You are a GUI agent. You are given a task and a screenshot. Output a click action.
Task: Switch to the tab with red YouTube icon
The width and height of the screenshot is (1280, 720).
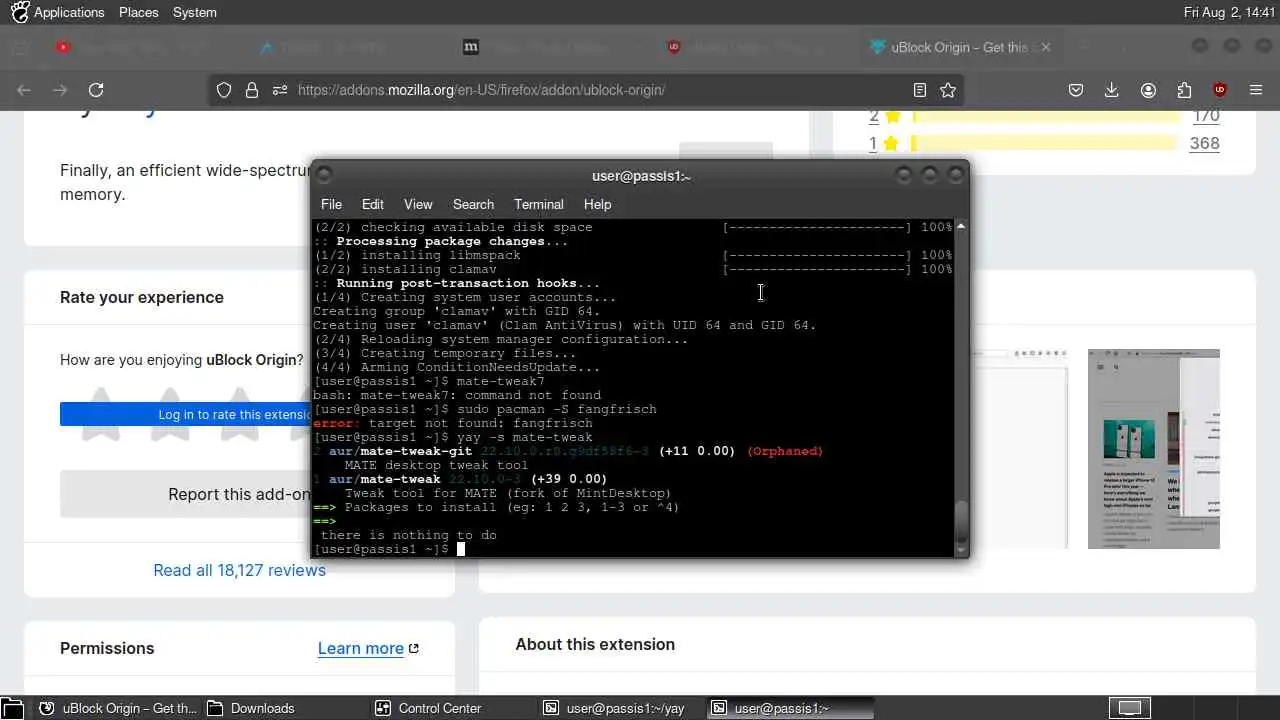(63, 47)
